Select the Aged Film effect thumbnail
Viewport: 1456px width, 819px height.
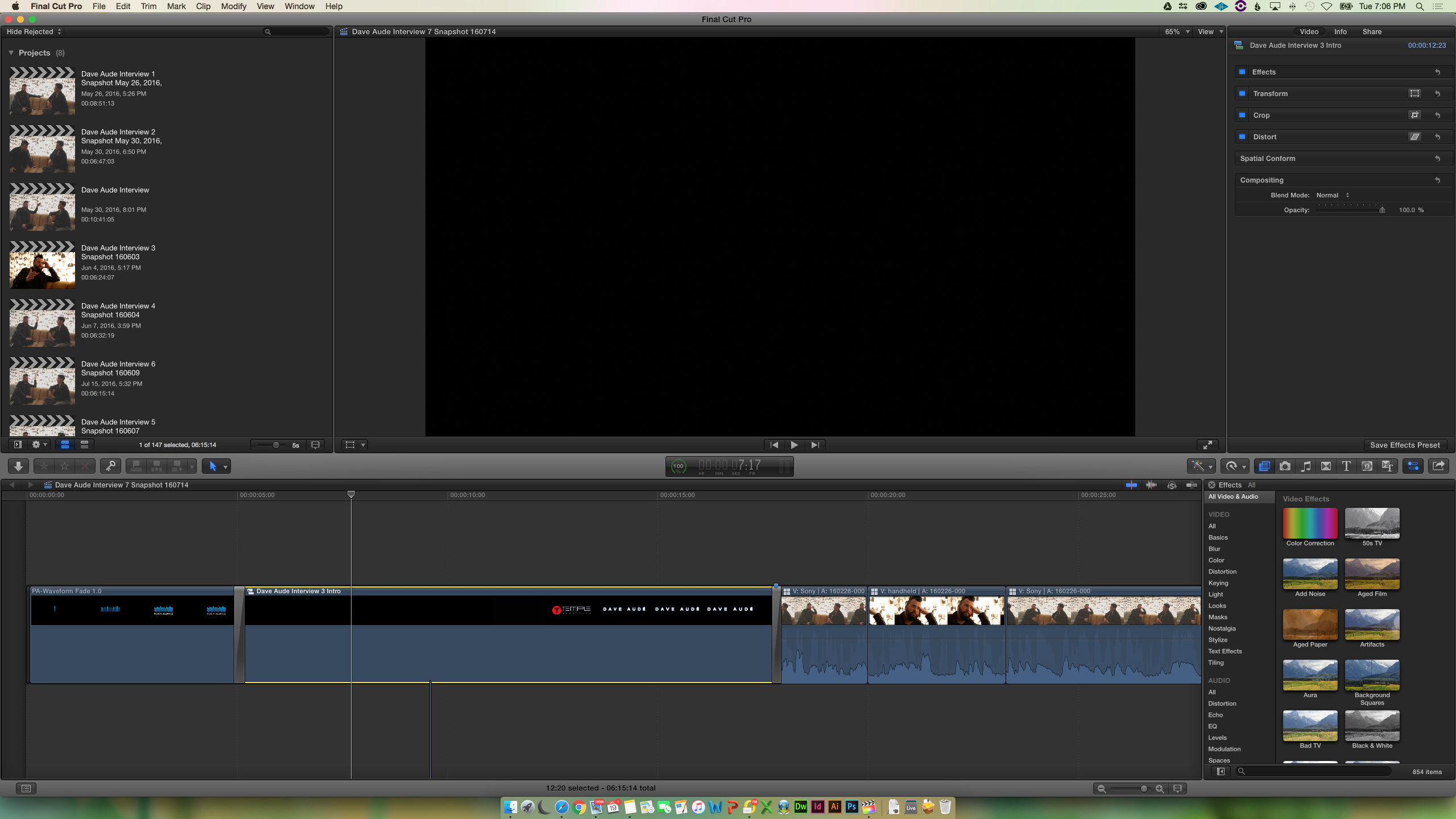pos(1372,574)
